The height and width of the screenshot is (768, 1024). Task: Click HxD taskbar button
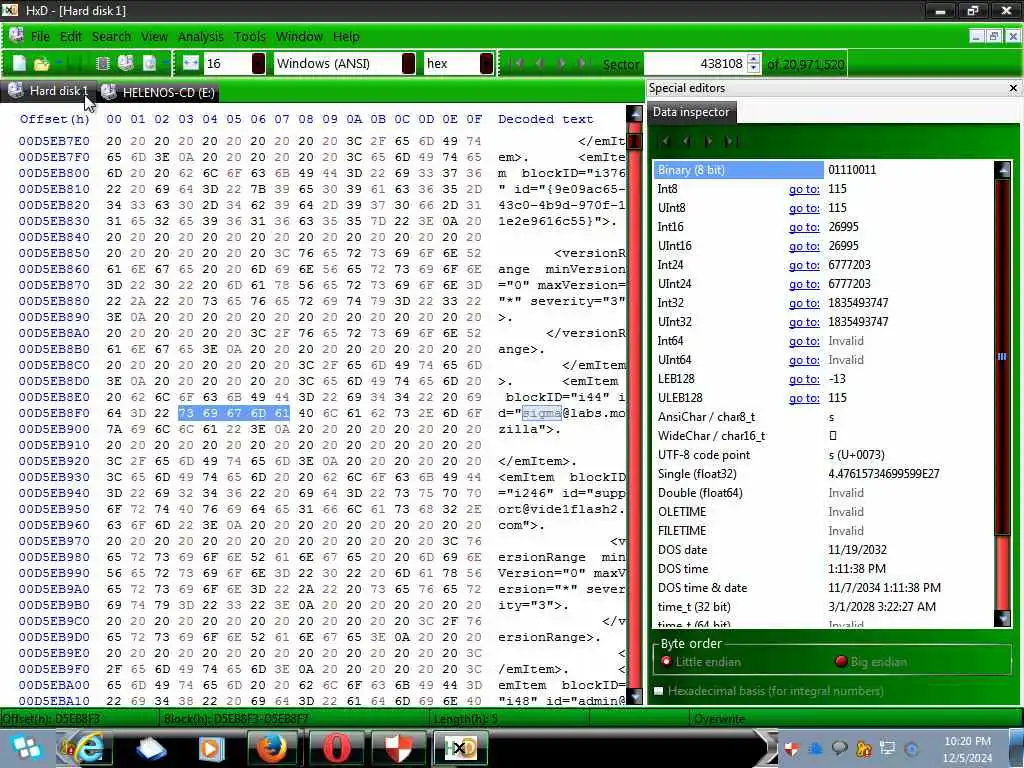click(x=460, y=748)
